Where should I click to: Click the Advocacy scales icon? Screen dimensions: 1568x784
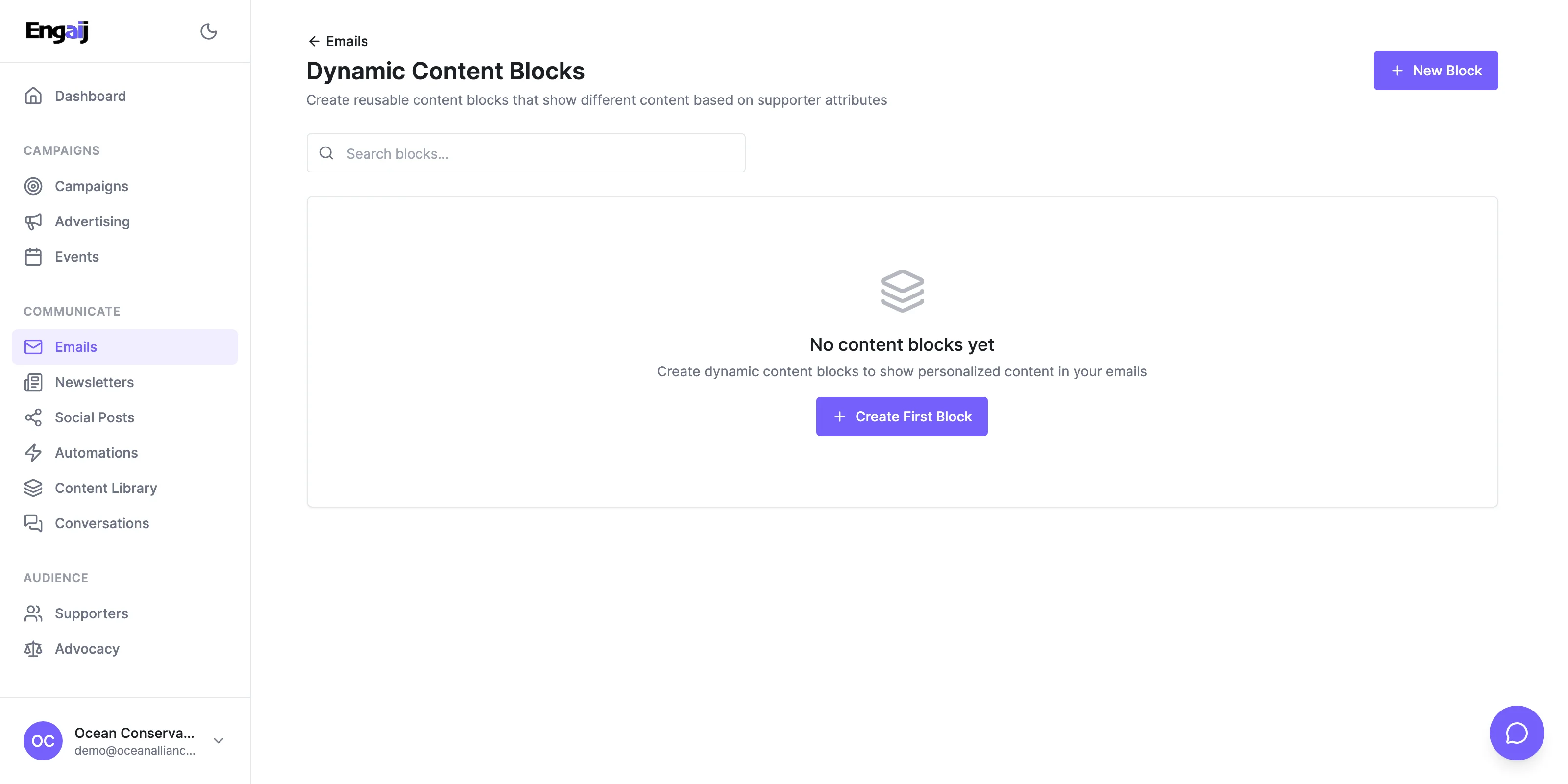coord(33,649)
